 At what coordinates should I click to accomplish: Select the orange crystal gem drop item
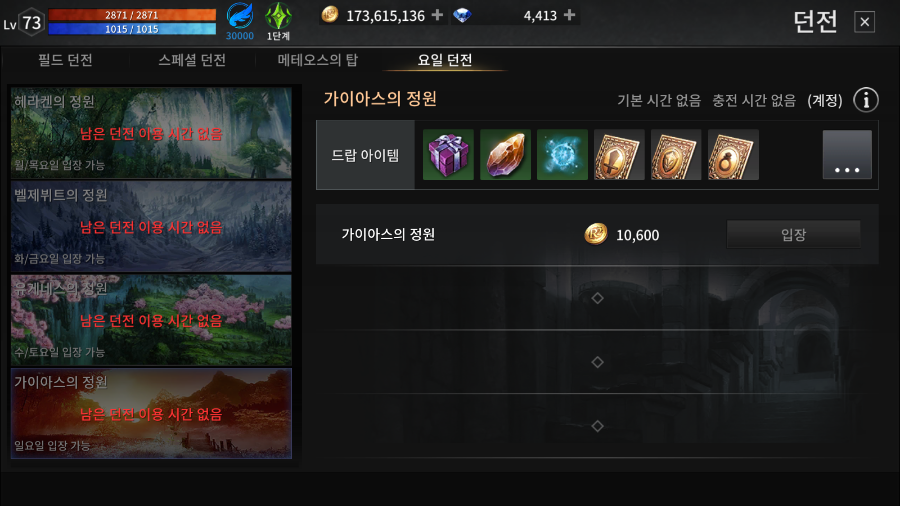click(x=505, y=154)
